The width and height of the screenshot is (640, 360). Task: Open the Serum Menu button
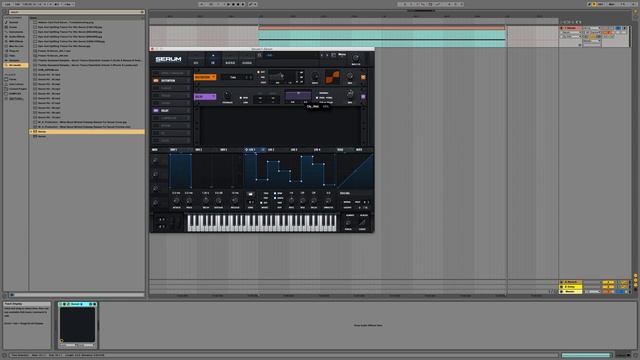[342, 54]
